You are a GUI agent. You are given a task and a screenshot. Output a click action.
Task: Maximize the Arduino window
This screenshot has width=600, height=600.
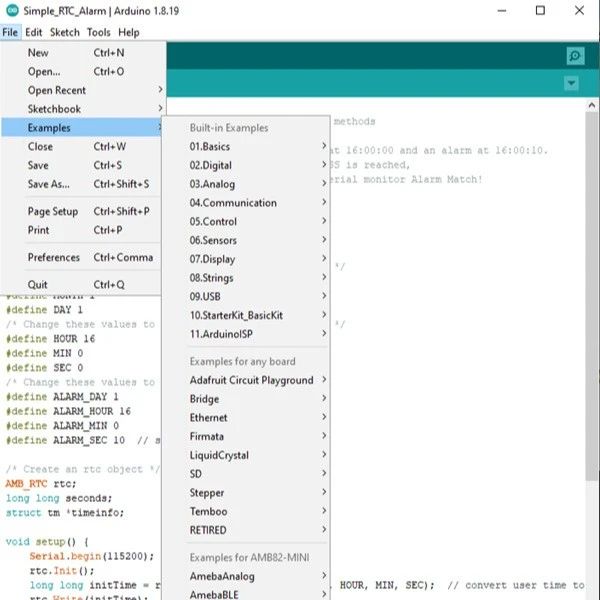[x=540, y=11]
